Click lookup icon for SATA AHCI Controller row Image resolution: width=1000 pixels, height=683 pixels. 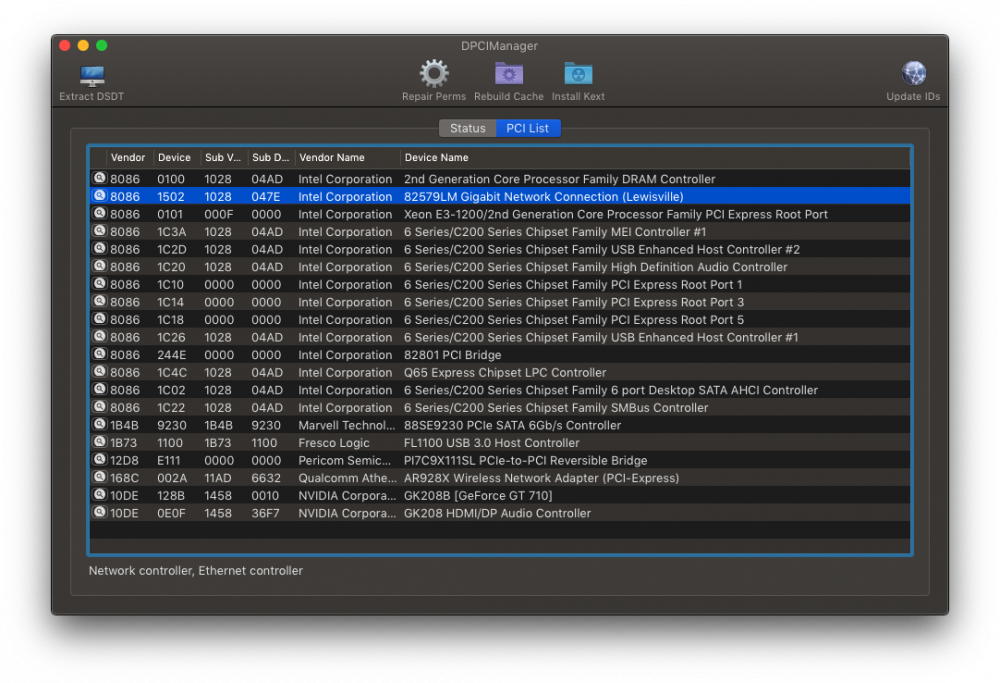99,389
